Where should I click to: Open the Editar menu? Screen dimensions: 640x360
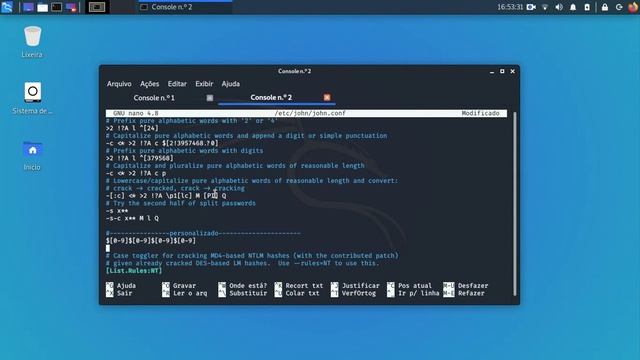coord(177,84)
